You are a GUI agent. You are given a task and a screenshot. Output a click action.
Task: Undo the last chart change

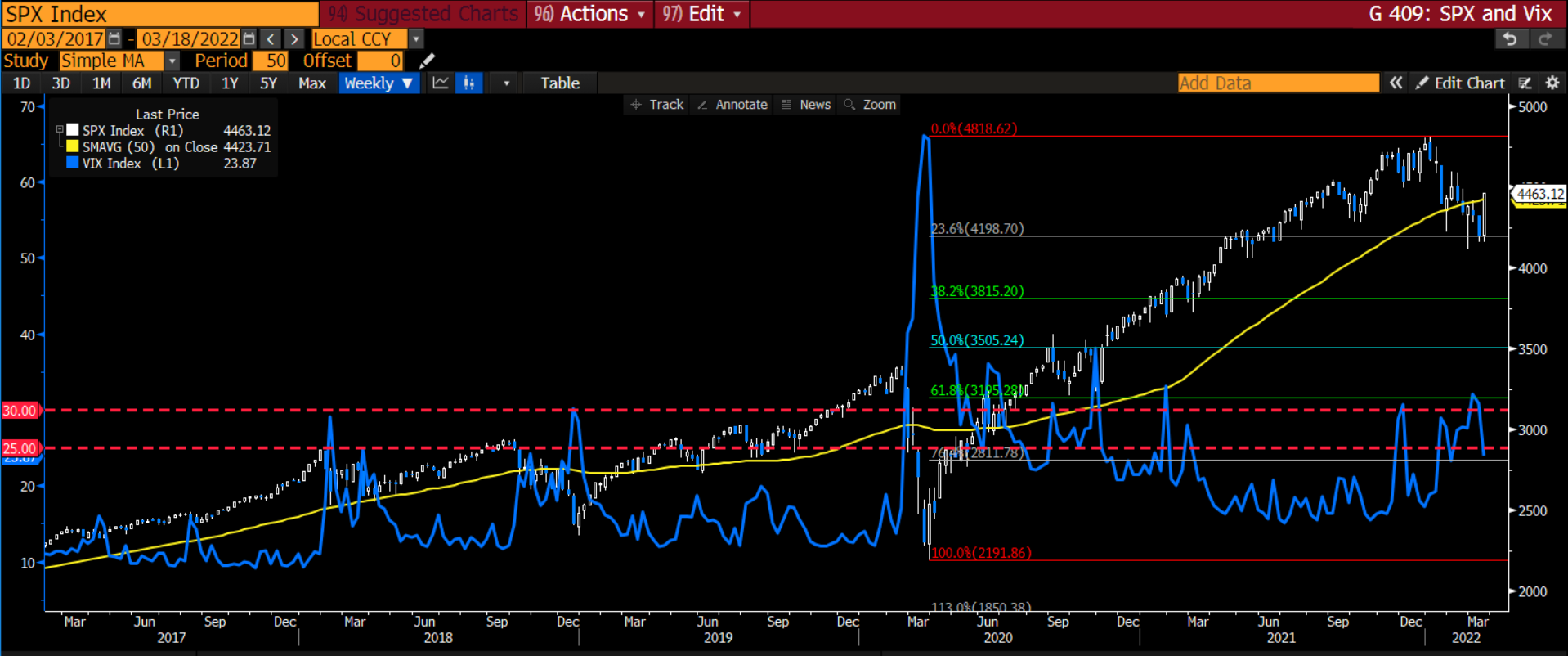[x=1511, y=38]
